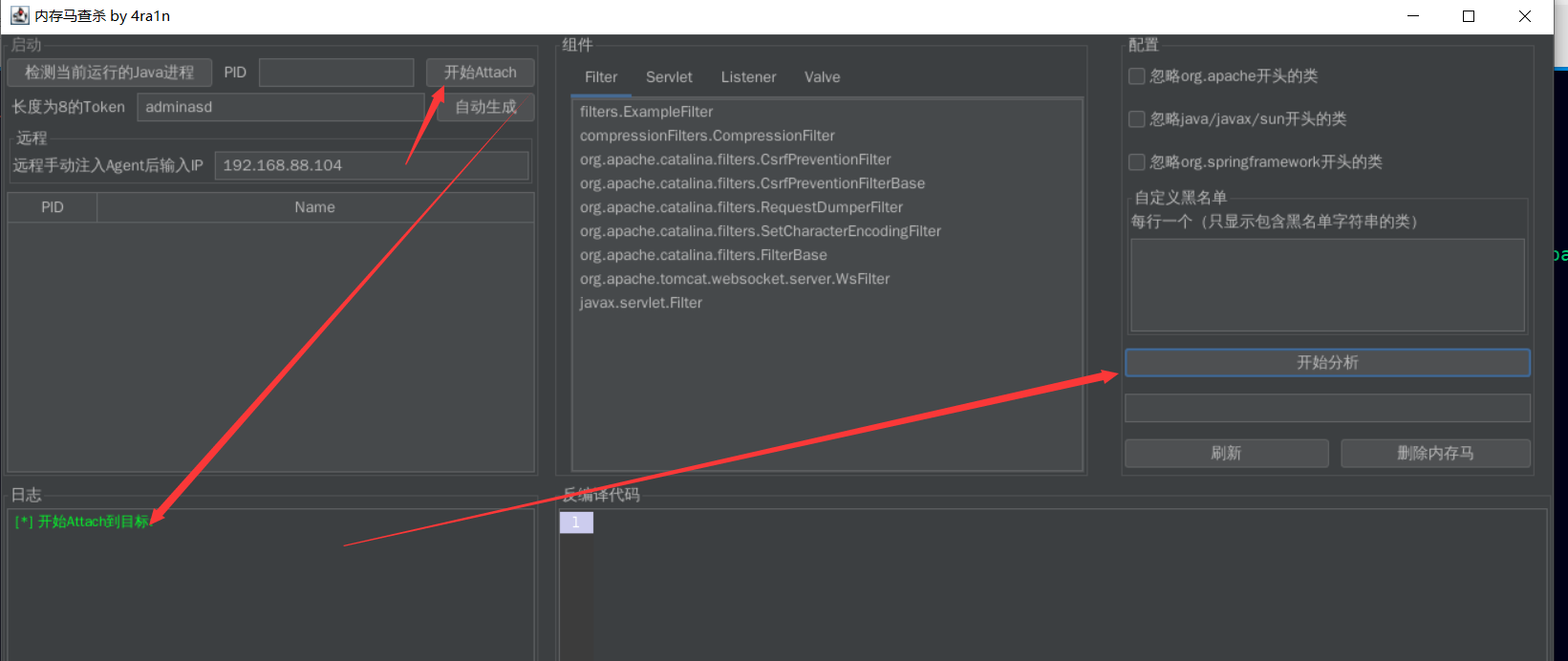Viewport: 1568px width, 661px height.
Task: Click the 检测当前运行的Java进程 button
Action: click(109, 73)
